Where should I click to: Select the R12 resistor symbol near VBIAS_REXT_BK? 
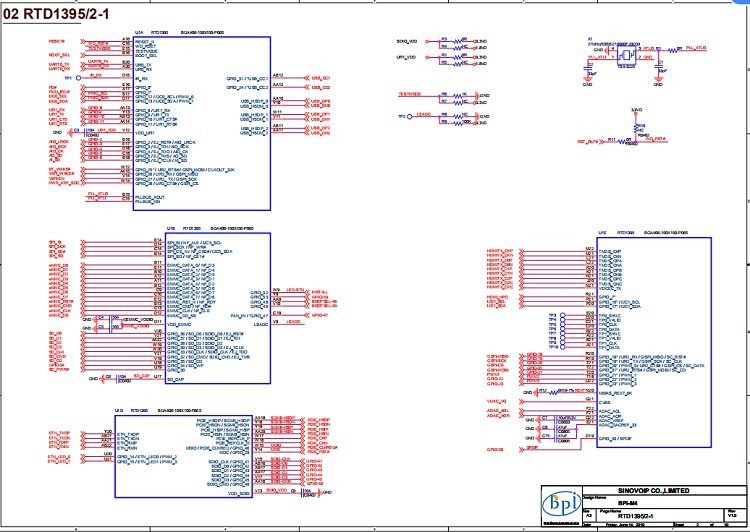[551, 392]
